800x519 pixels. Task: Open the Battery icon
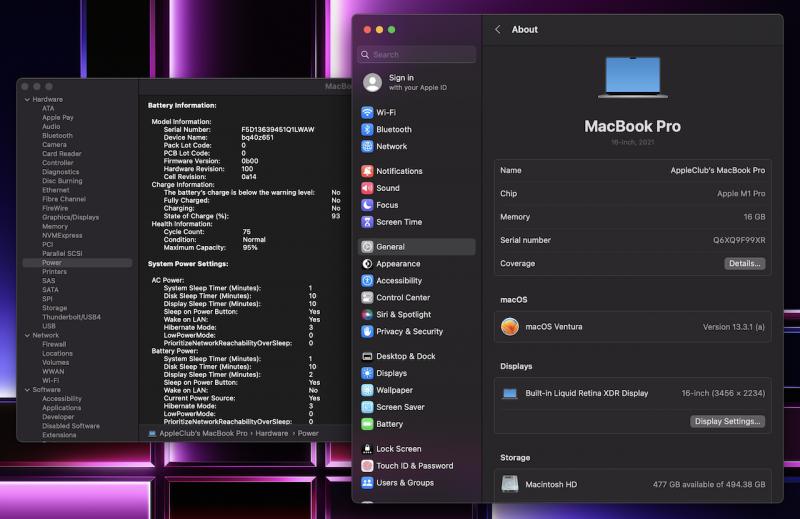click(367, 424)
